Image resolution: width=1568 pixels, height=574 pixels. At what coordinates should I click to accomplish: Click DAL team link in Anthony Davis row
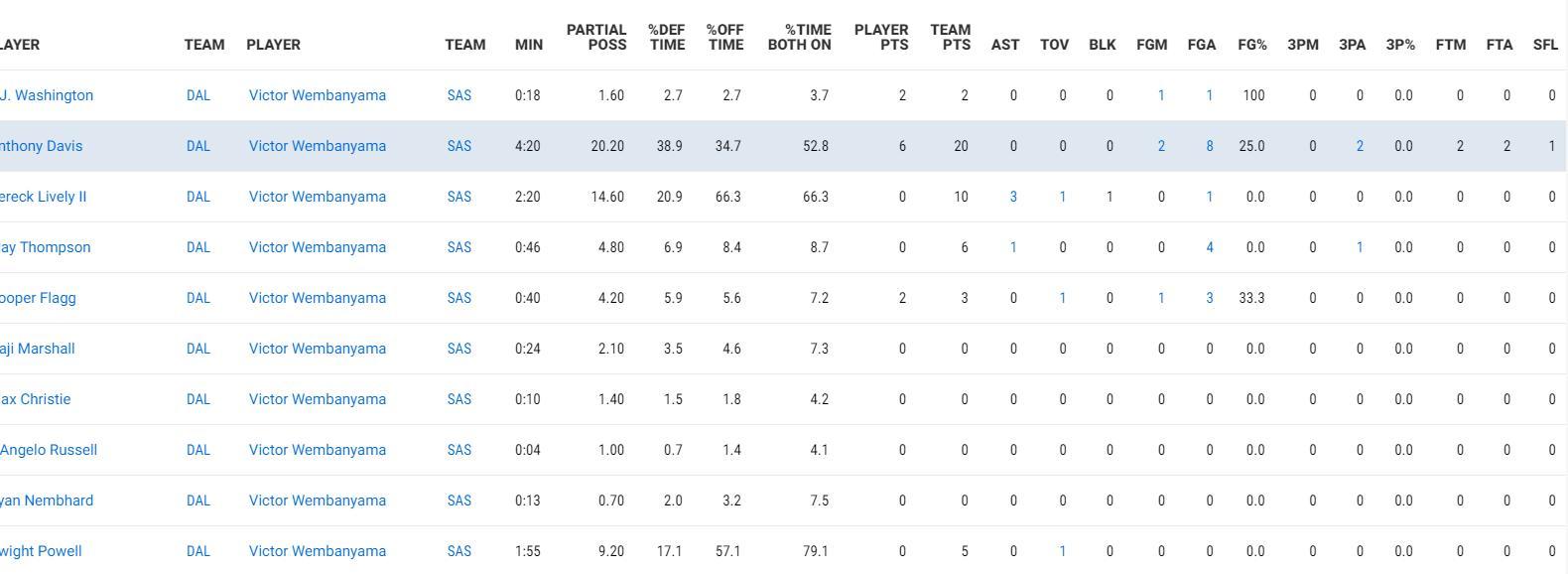[198, 146]
